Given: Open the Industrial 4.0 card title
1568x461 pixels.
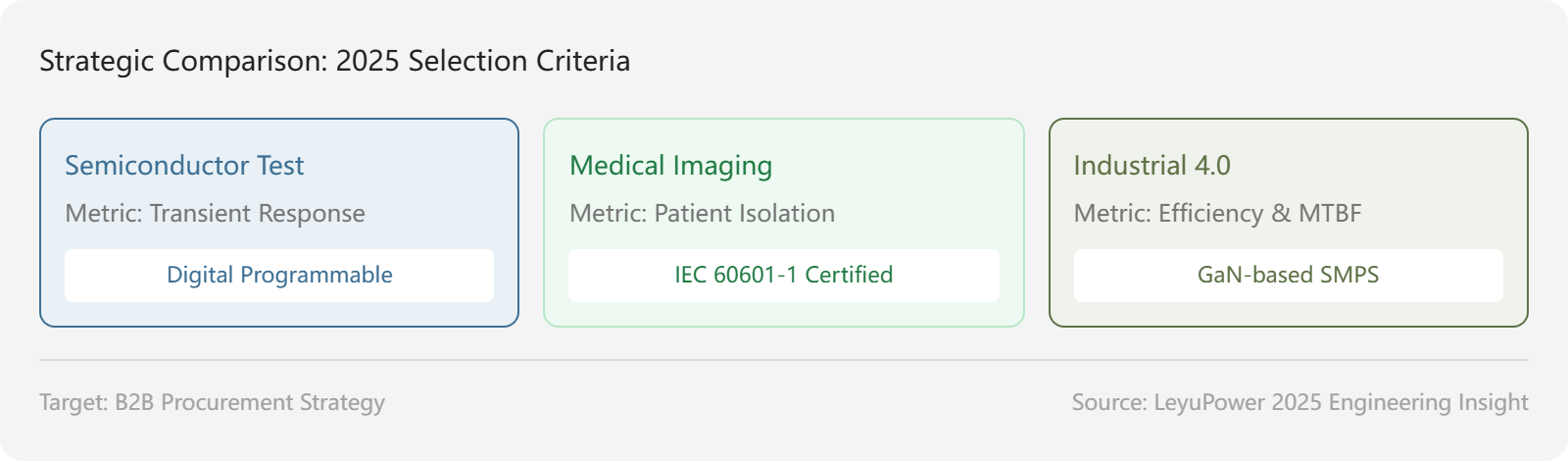Looking at the screenshot, I should (1151, 165).
